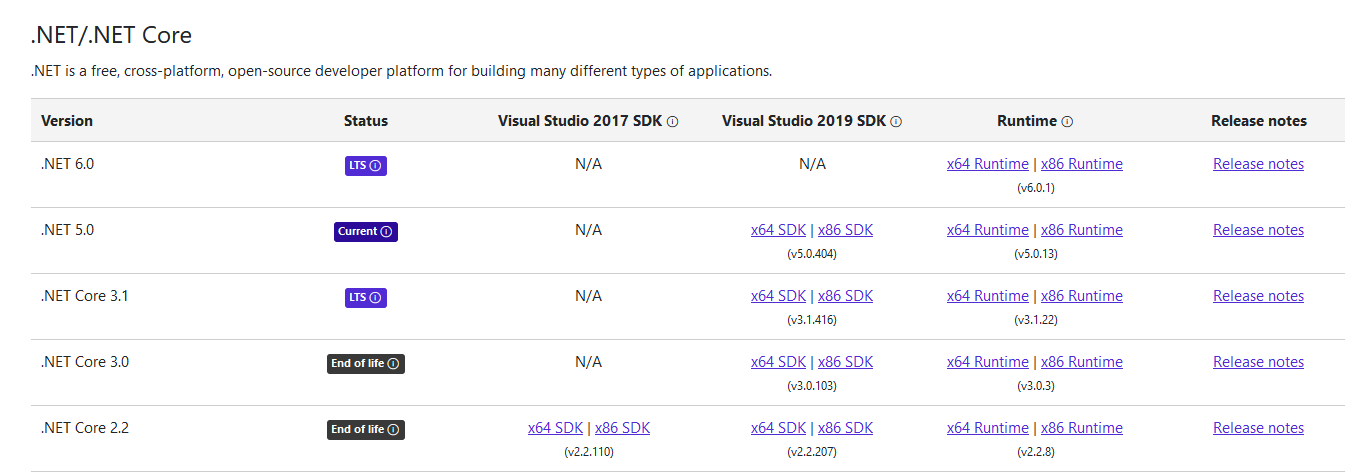Click the .NET 6.0 version cell
This screenshot has height=475, width=1345.
(x=67, y=164)
